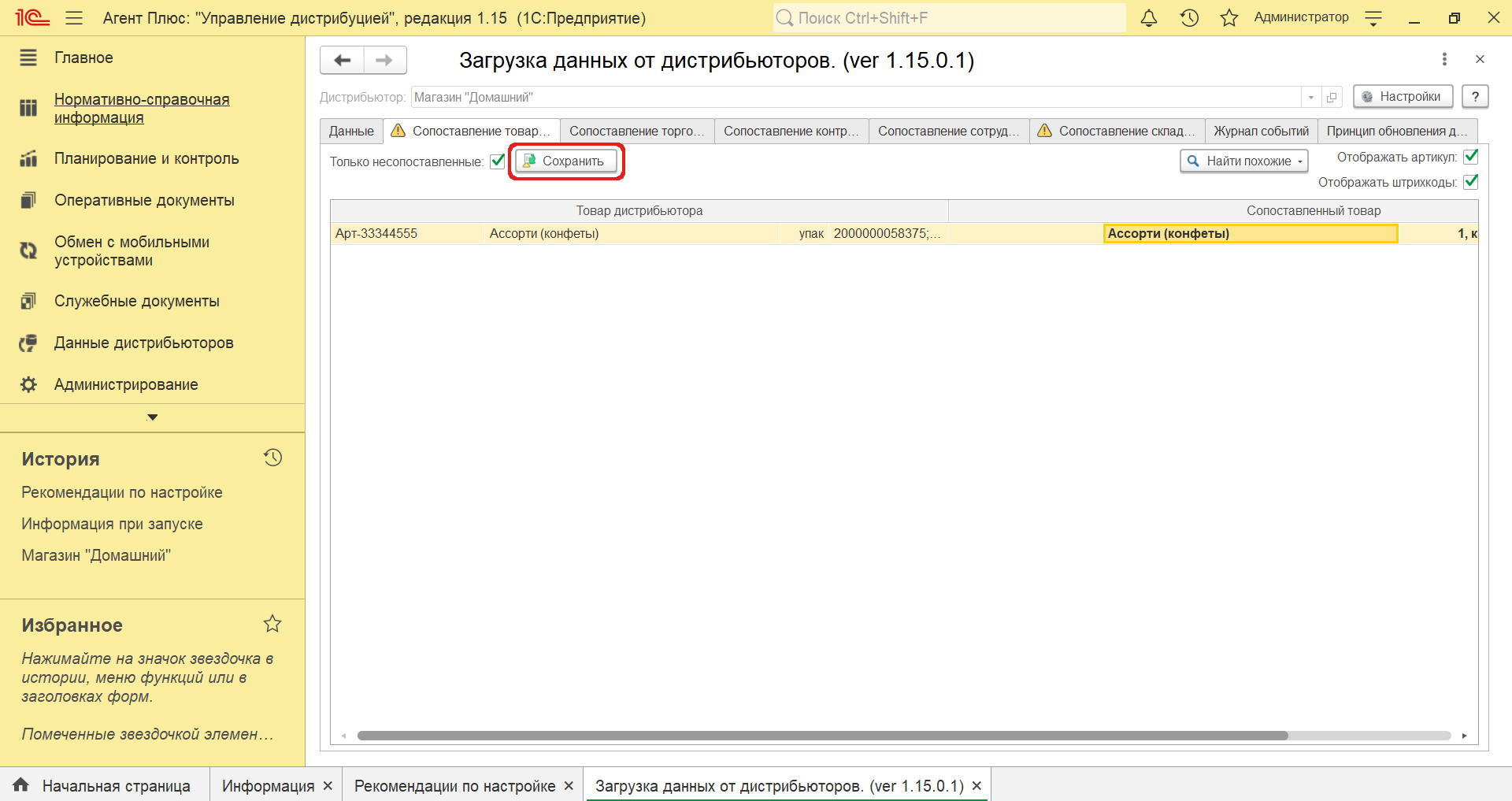This screenshot has width=1512, height=801.
Task: Open history clock icon in title bar
Action: click(x=1189, y=17)
